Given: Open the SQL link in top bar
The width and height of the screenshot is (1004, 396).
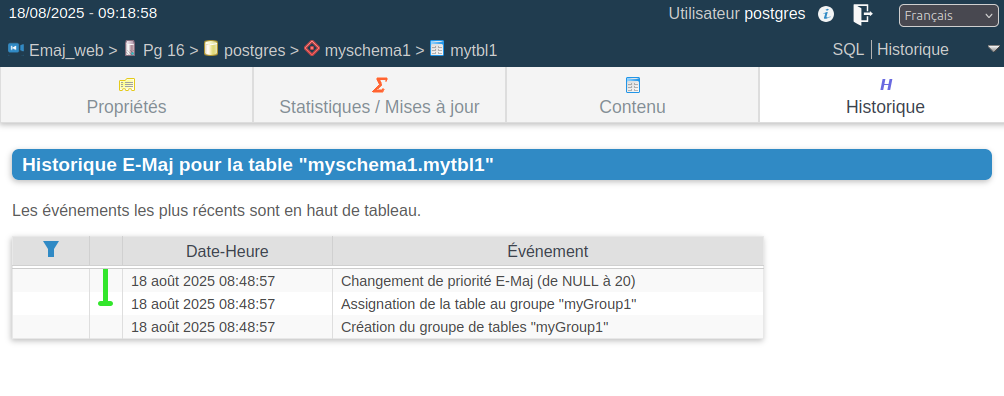Looking at the screenshot, I should pyautogui.click(x=848, y=49).
